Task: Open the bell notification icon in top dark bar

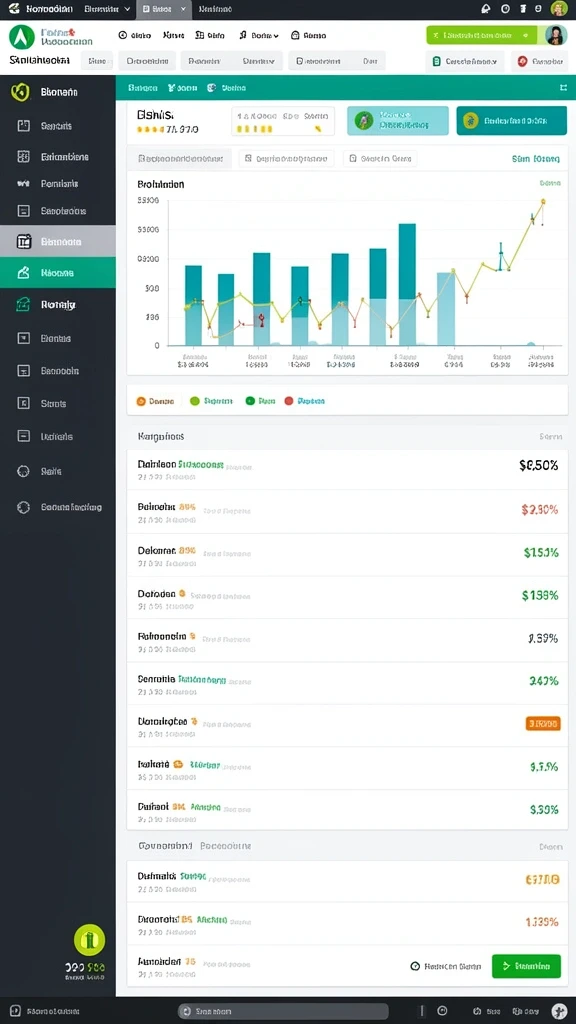Action: click(x=485, y=9)
